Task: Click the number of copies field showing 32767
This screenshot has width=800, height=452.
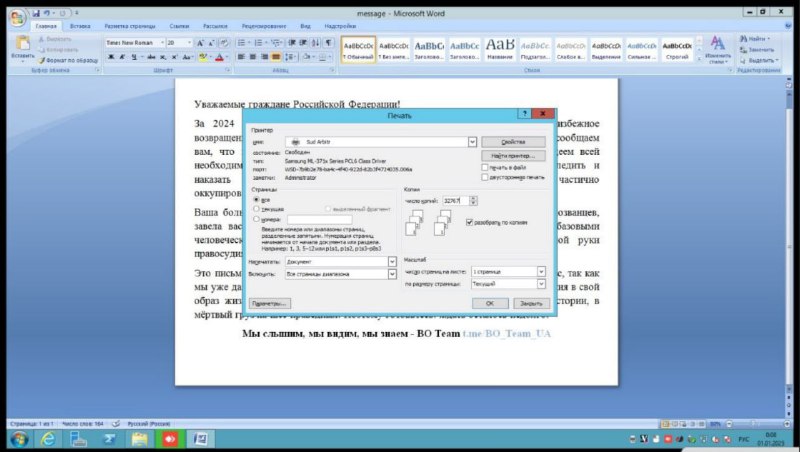Action: (x=455, y=200)
